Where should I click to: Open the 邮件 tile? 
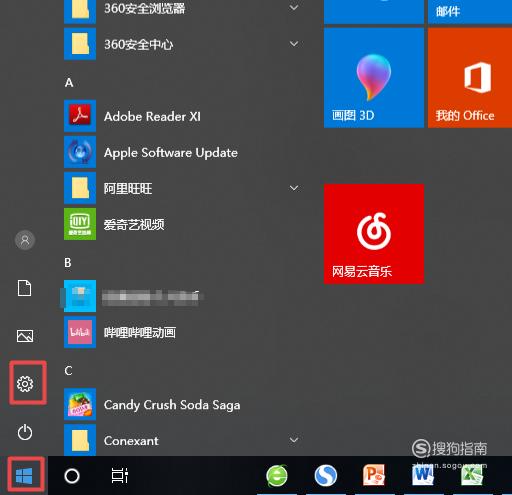pos(470,12)
